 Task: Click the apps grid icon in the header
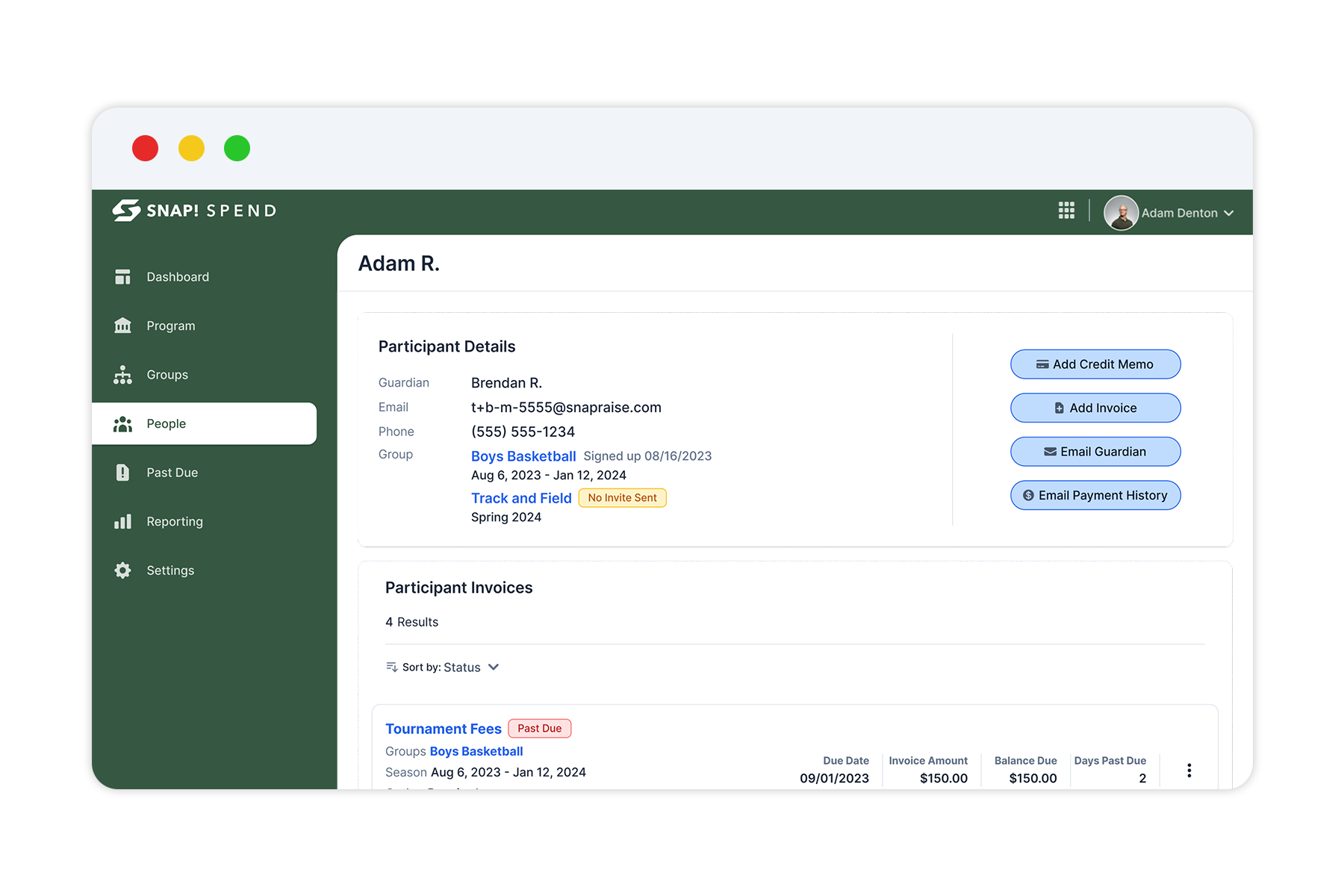tap(1066, 211)
